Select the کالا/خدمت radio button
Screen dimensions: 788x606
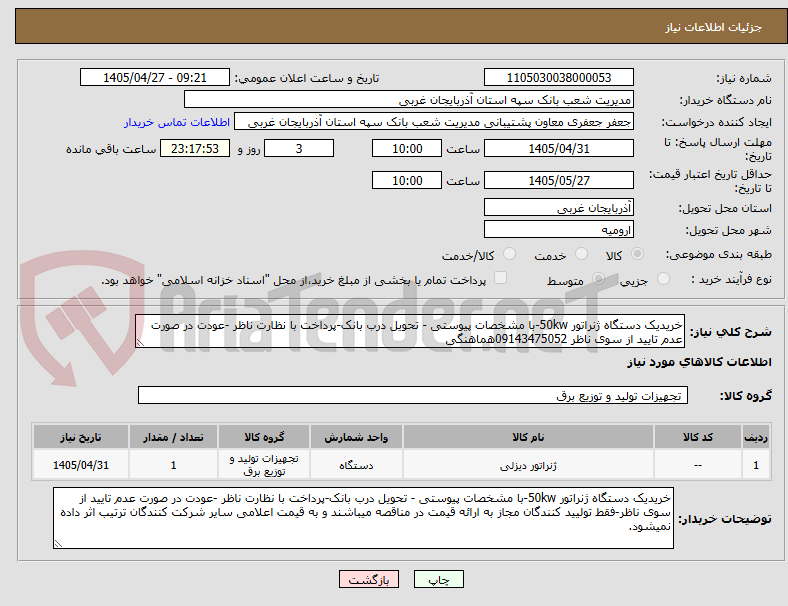tap(509, 254)
